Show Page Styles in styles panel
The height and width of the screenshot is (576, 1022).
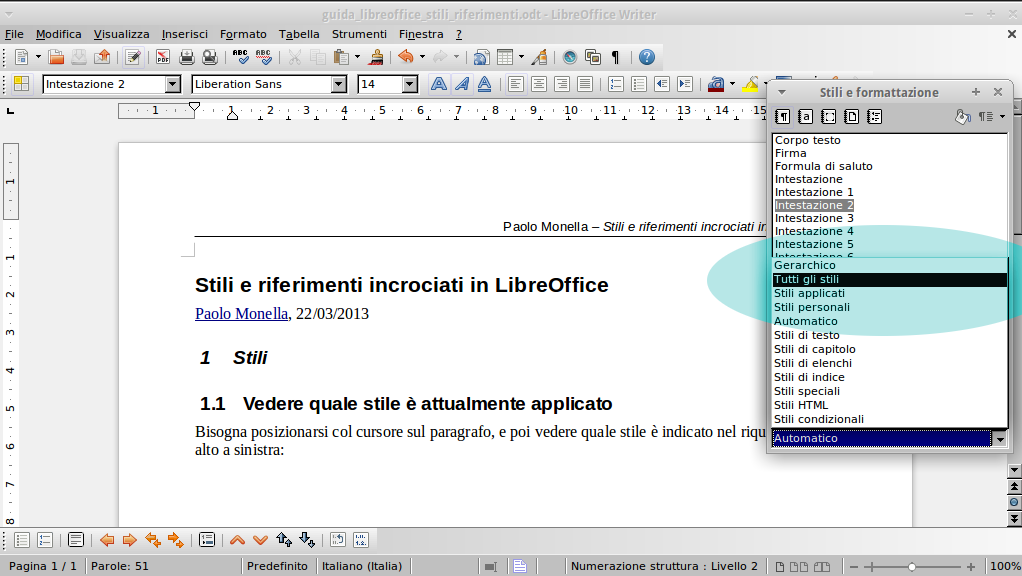pos(851,117)
